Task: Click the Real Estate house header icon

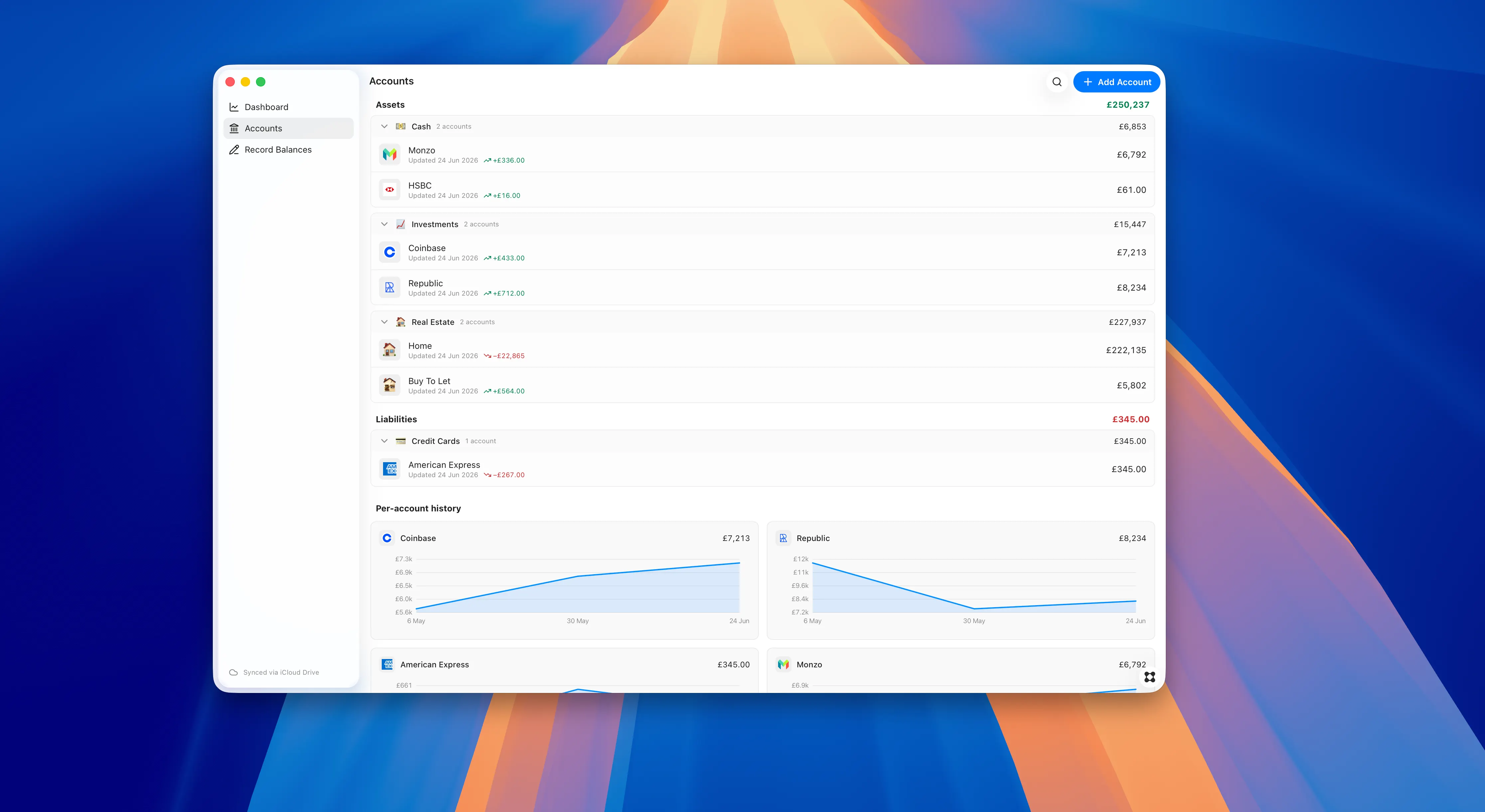Action: pyautogui.click(x=401, y=322)
